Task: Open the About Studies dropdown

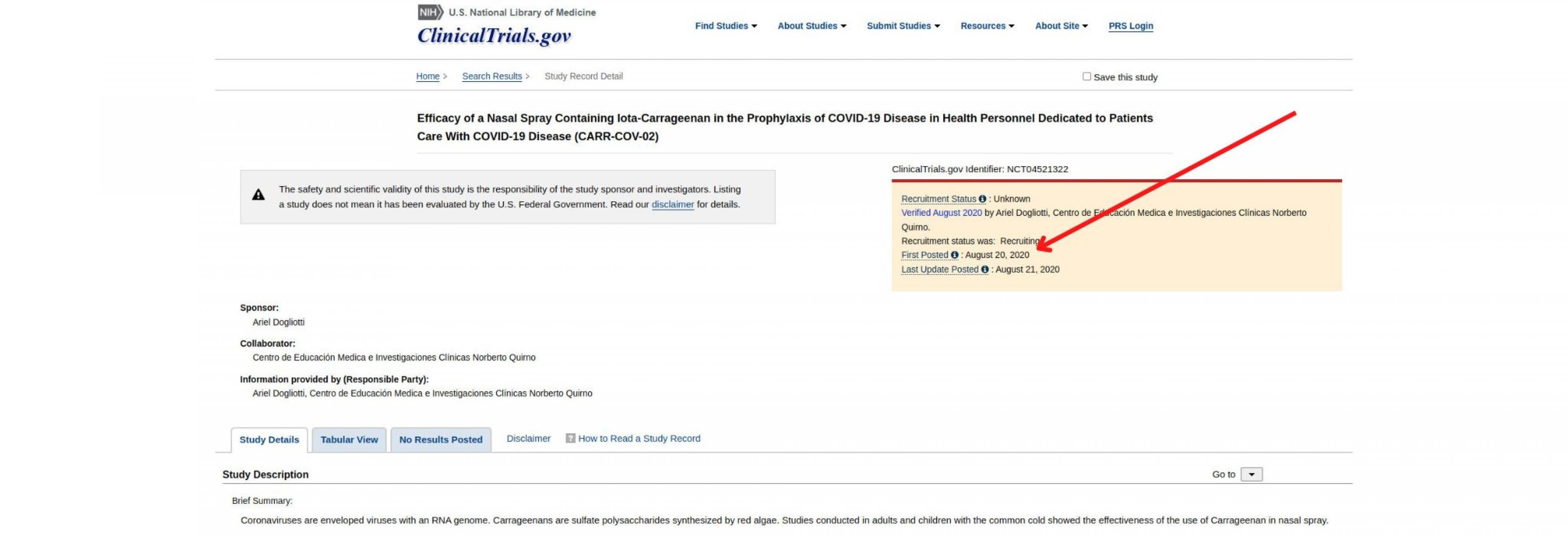Action: [811, 26]
